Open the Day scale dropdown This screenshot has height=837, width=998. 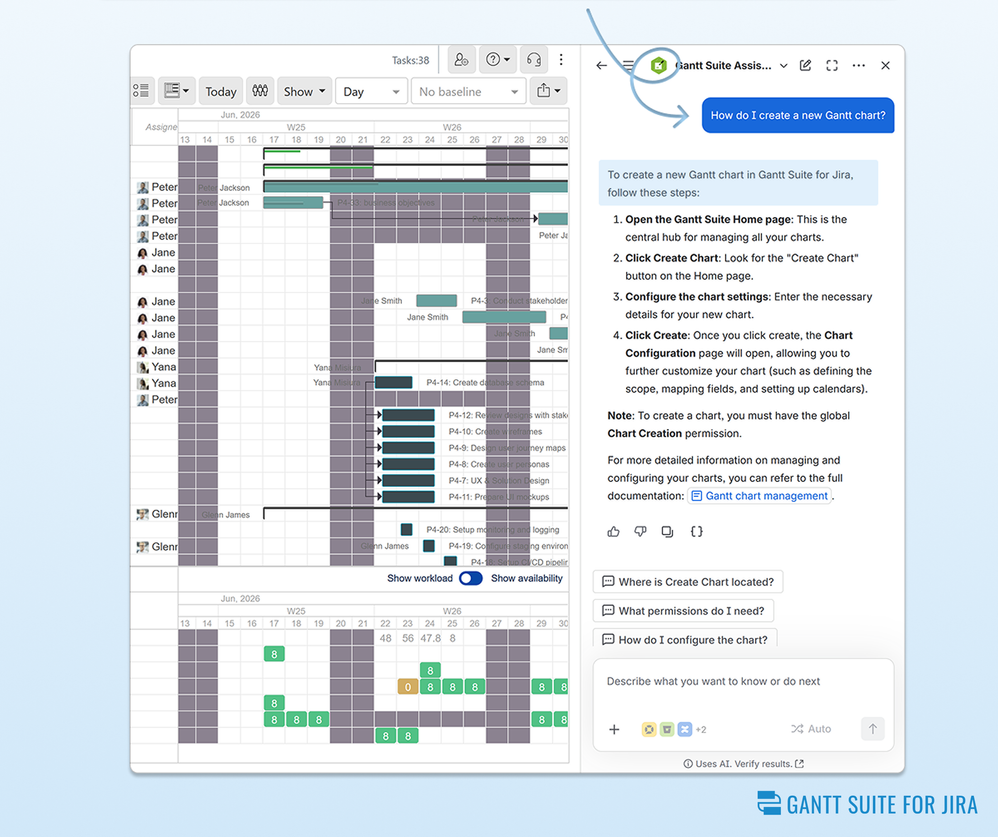372,92
